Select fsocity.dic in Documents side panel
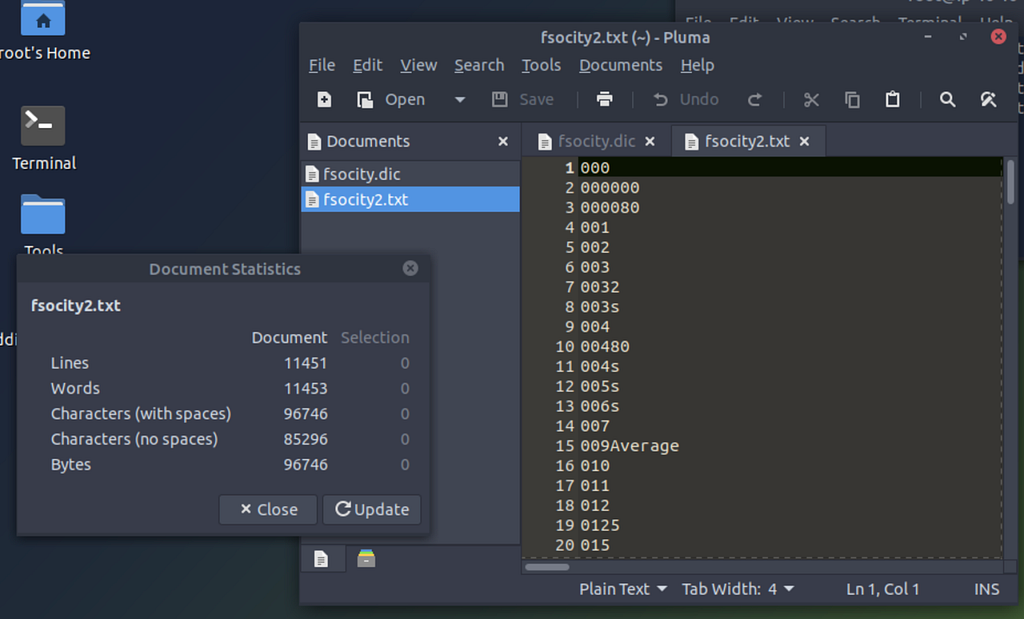This screenshot has width=1024, height=619. tap(410, 174)
